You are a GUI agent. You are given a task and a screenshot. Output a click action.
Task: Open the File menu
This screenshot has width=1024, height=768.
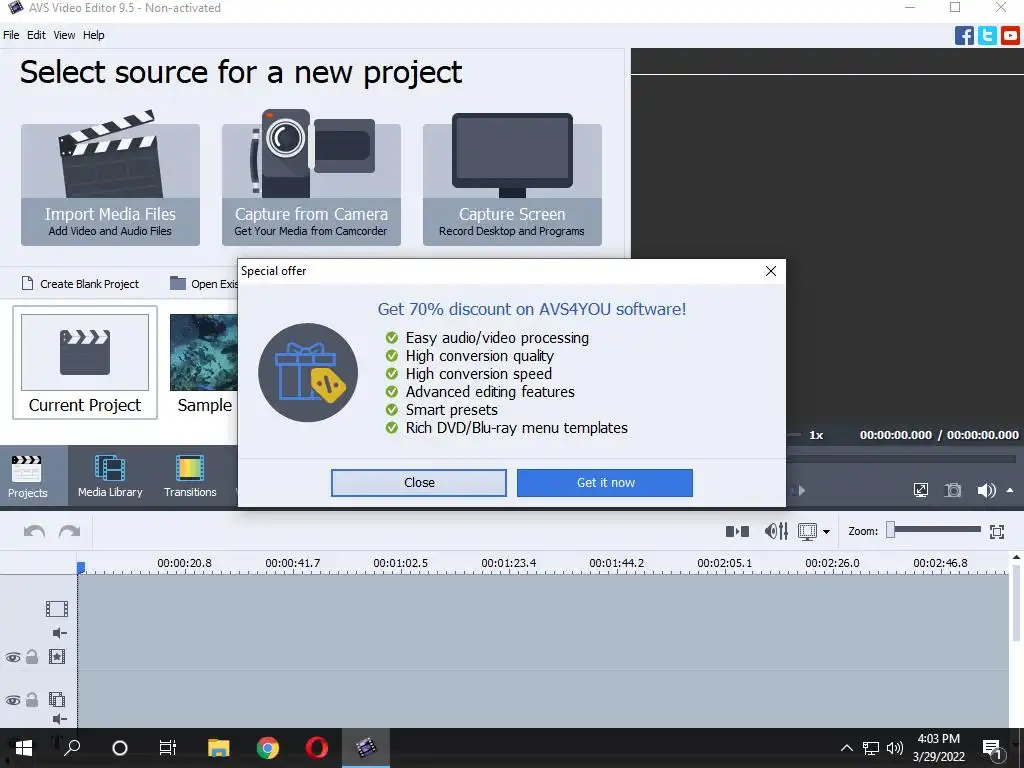11,35
